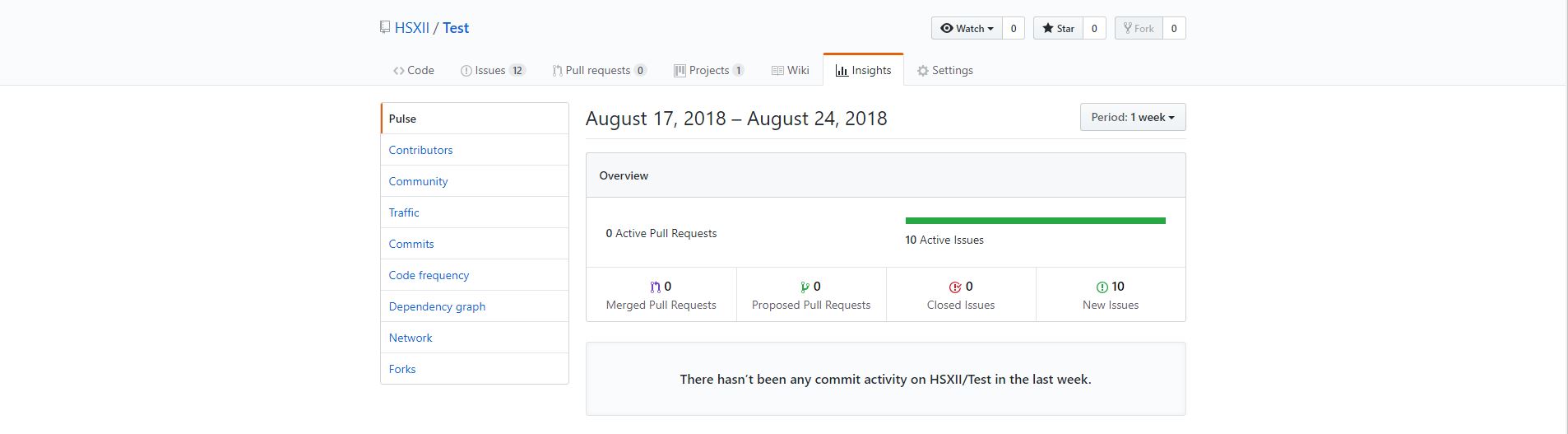
Task: Click the Merged Pull Requests icon
Action: (x=655, y=287)
